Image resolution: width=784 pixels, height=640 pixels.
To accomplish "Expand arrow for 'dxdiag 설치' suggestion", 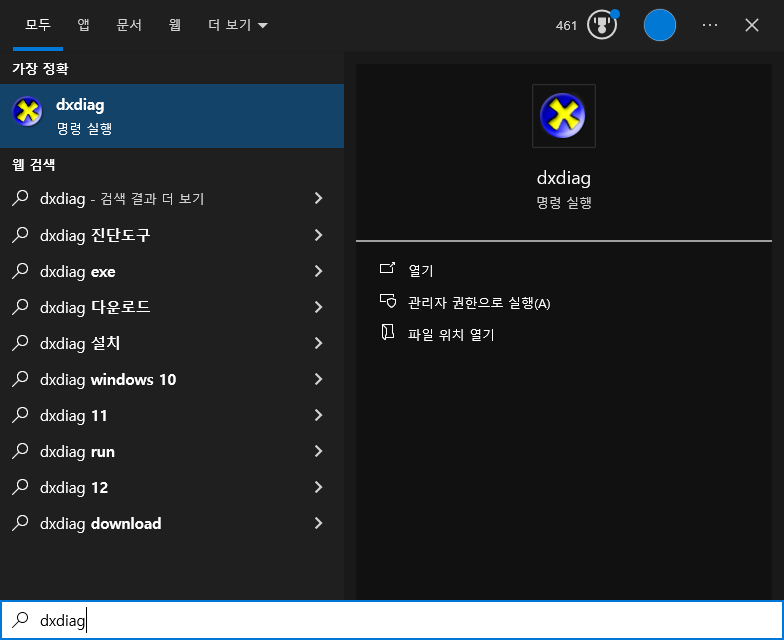I will [x=318, y=342].
